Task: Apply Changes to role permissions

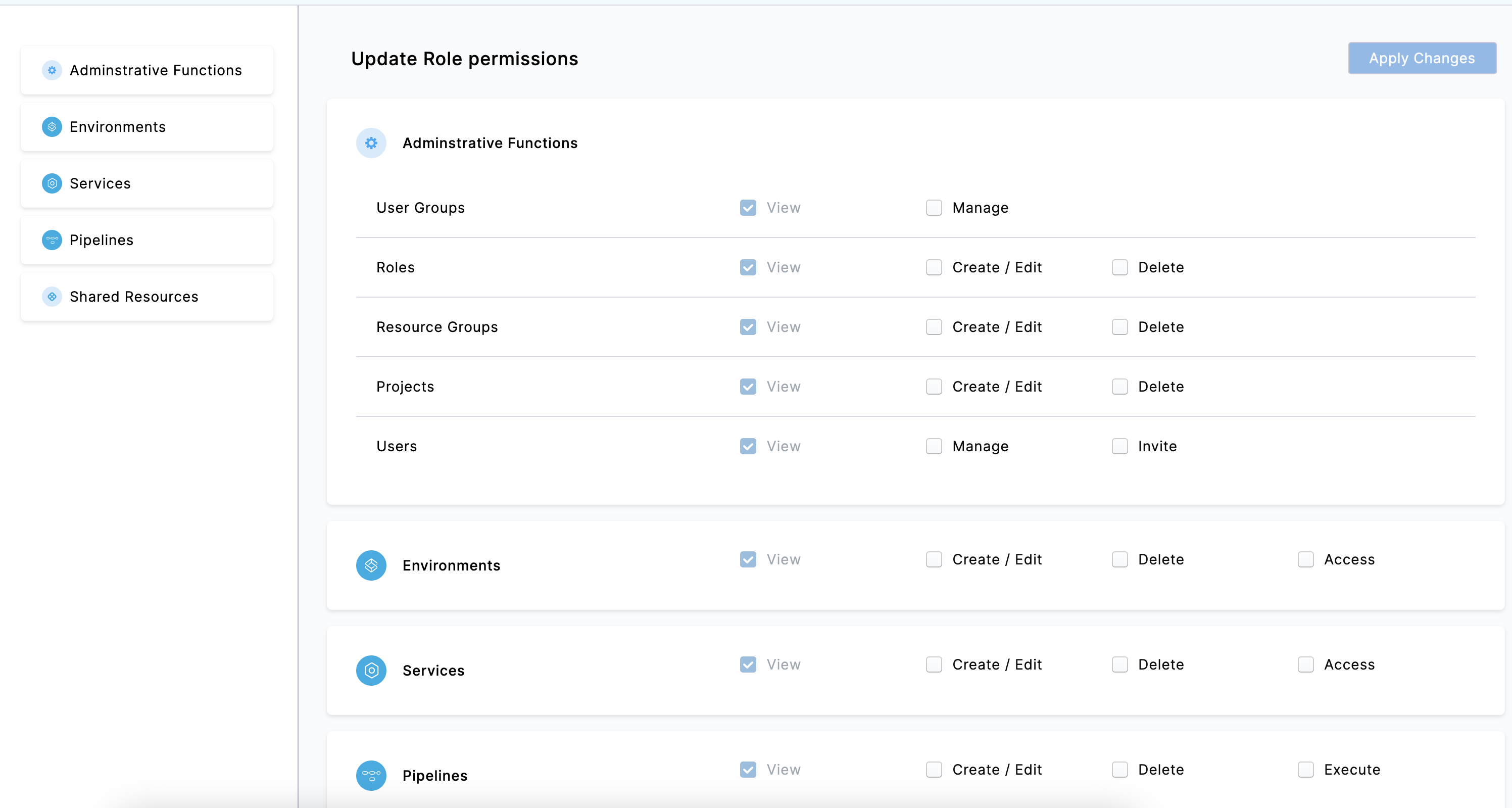Action: coord(1422,58)
